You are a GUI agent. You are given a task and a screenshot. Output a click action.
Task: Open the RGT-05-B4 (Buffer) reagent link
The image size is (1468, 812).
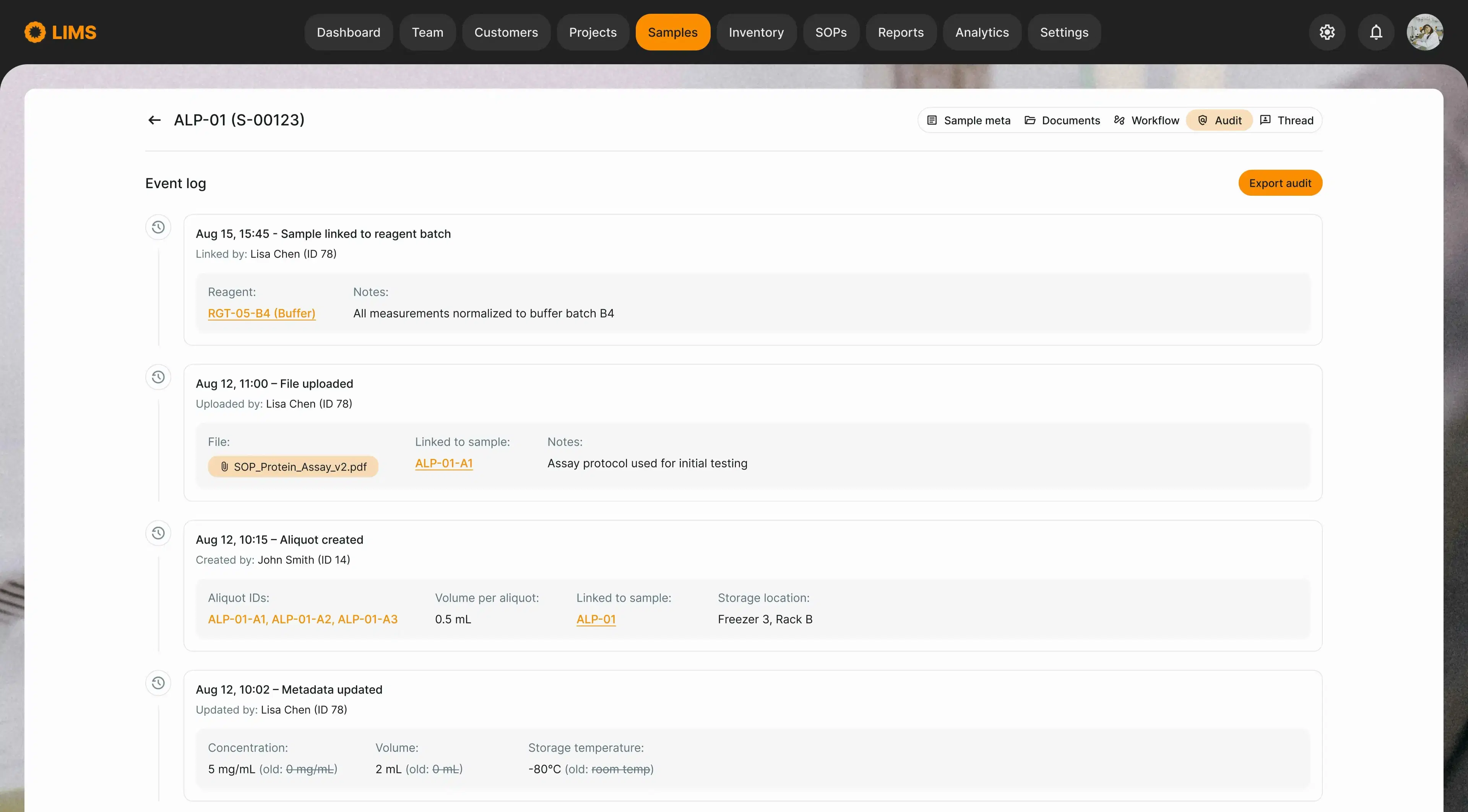[x=261, y=313]
